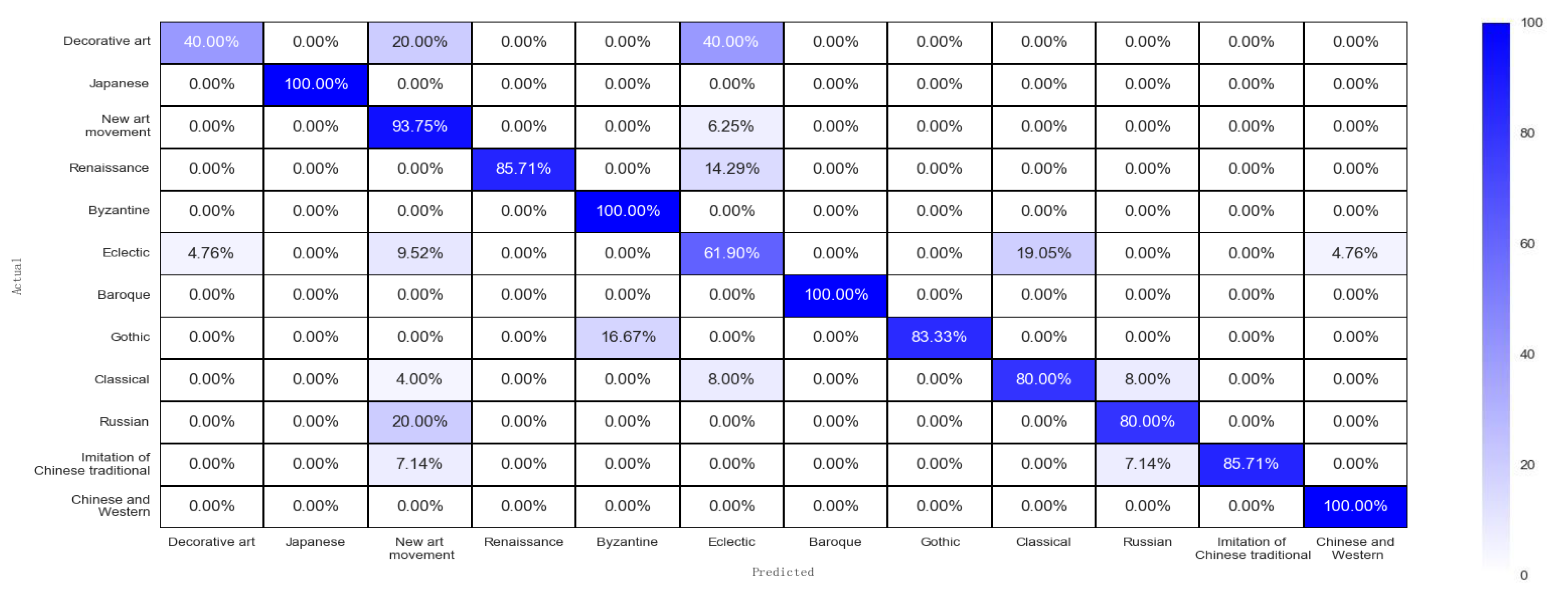Click the 'Predicted' x-axis title
Image resolution: width=1568 pixels, height=599 pixels.
[782, 572]
